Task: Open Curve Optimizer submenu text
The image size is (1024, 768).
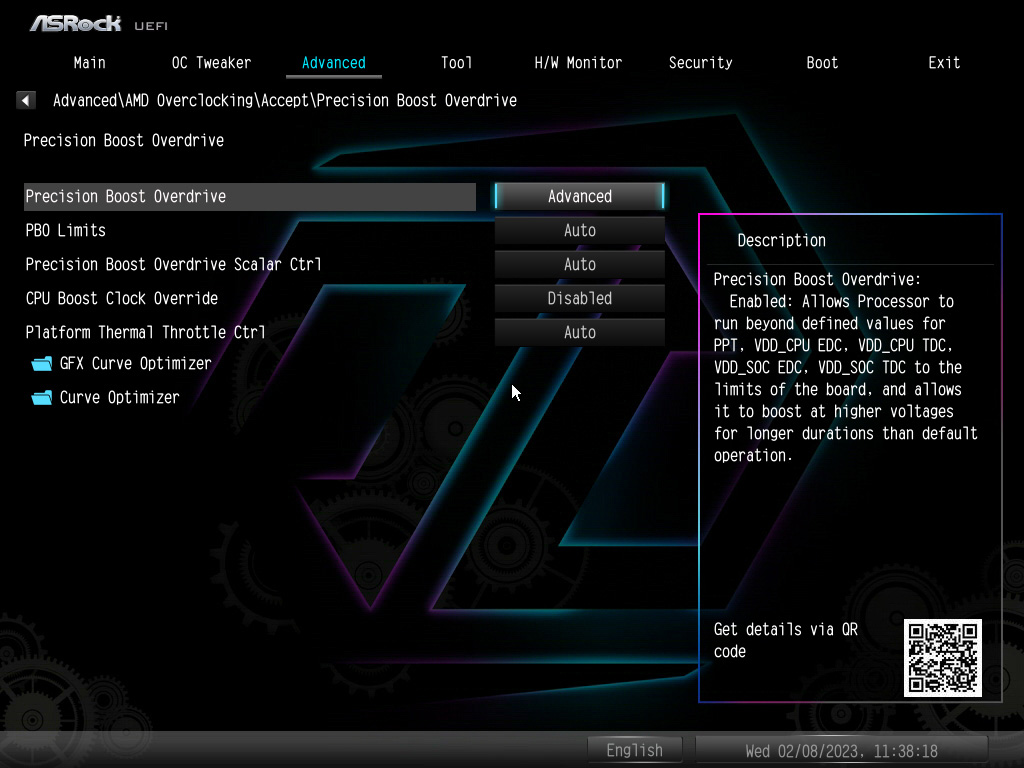Action: tap(119, 398)
